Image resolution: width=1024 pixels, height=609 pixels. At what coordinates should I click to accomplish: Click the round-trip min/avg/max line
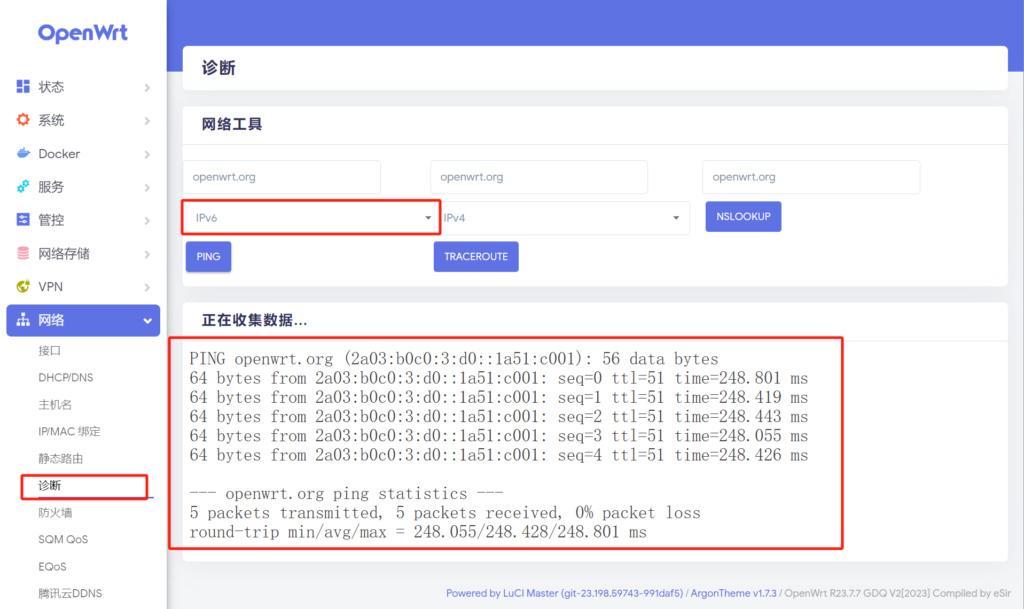point(418,532)
